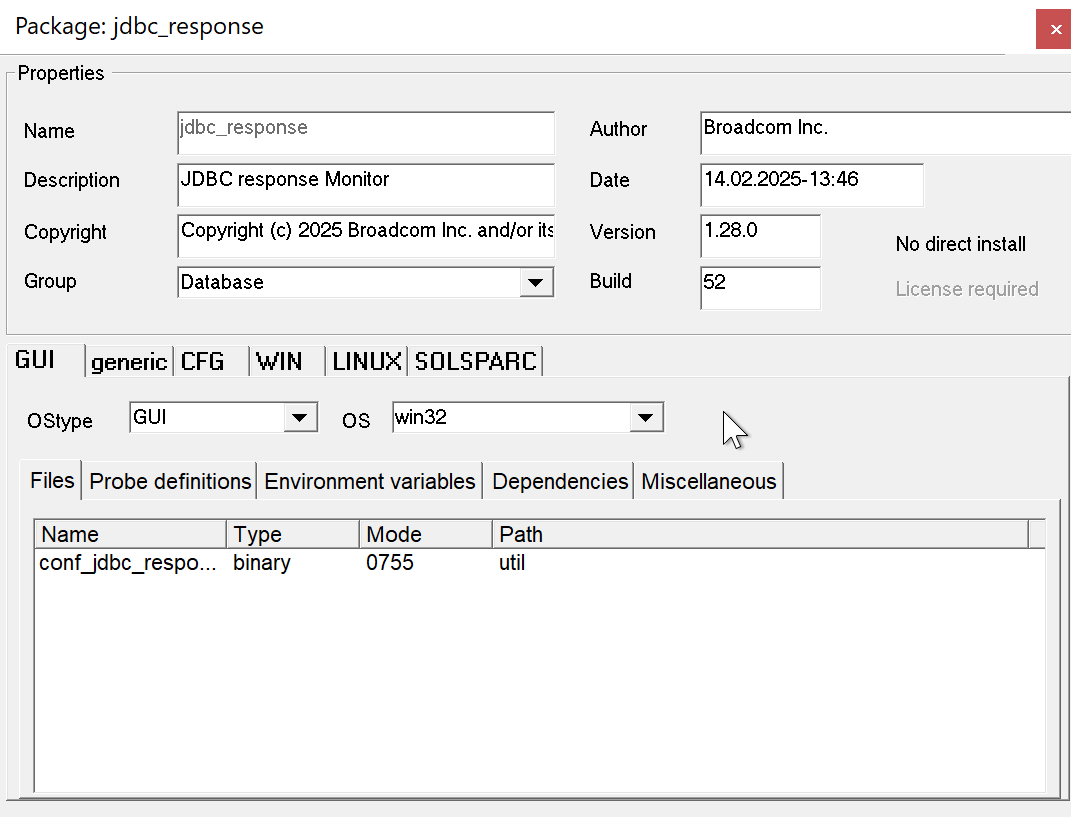Screen dimensions: 1071x817
Task: Open the Probe definitions tab
Action: [170, 482]
